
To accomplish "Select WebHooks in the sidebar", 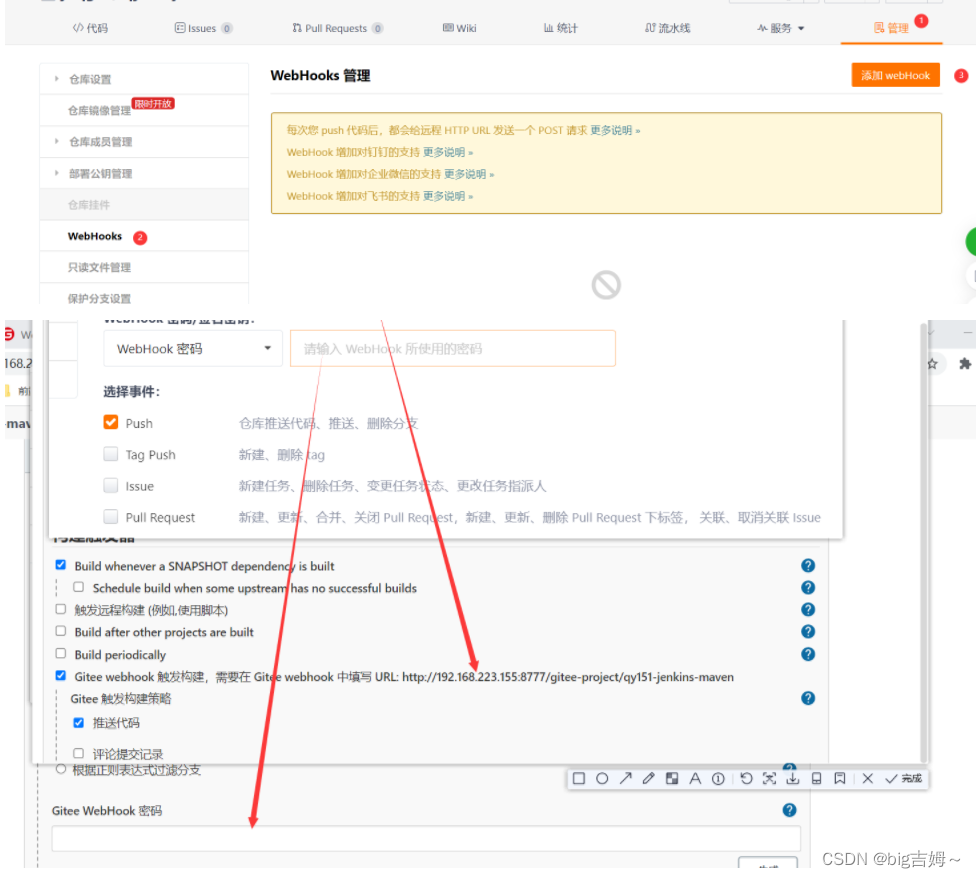I will [x=95, y=236].
